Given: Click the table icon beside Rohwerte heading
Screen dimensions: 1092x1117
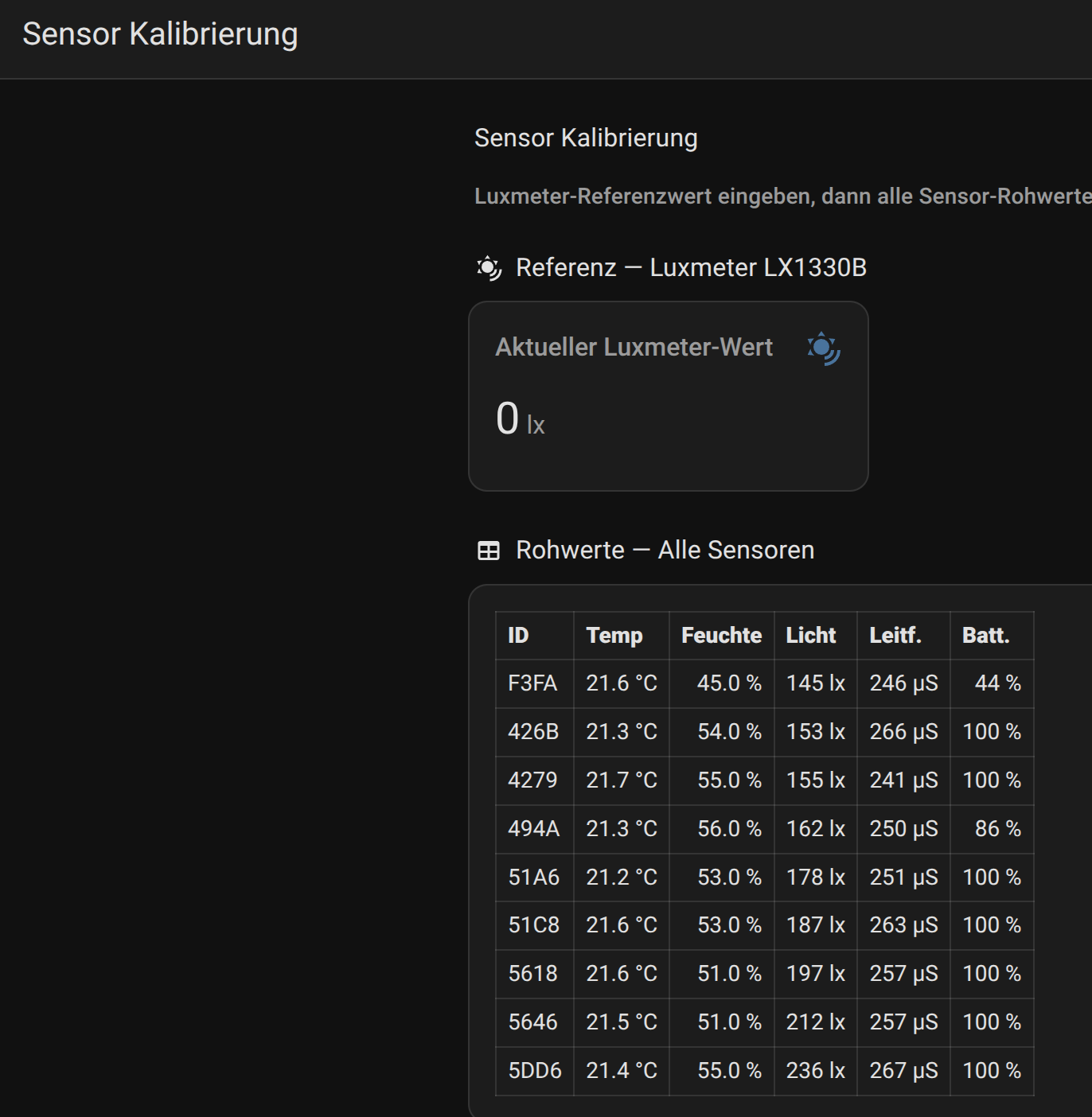Looking at the screenshot, I should coord(489,551).
